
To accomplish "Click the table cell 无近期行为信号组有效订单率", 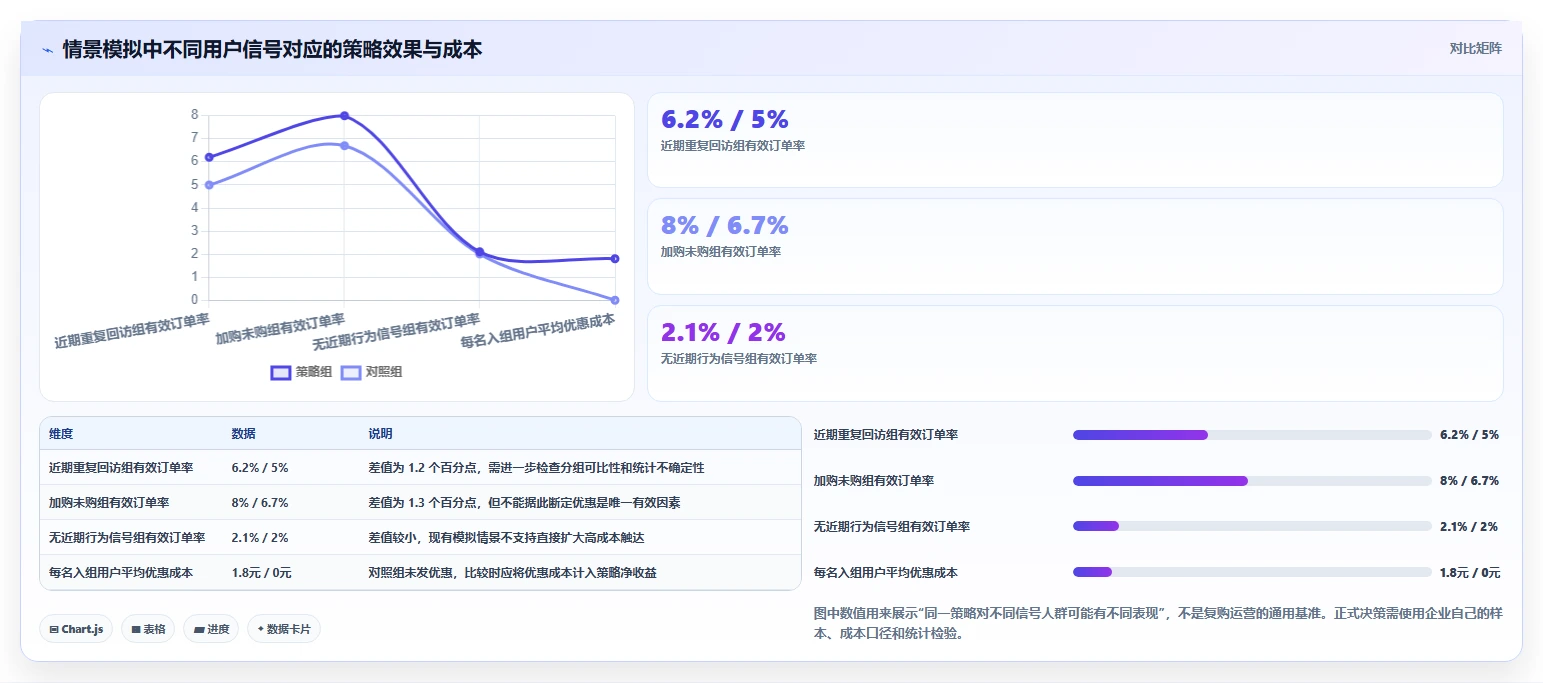I will 127,537.
